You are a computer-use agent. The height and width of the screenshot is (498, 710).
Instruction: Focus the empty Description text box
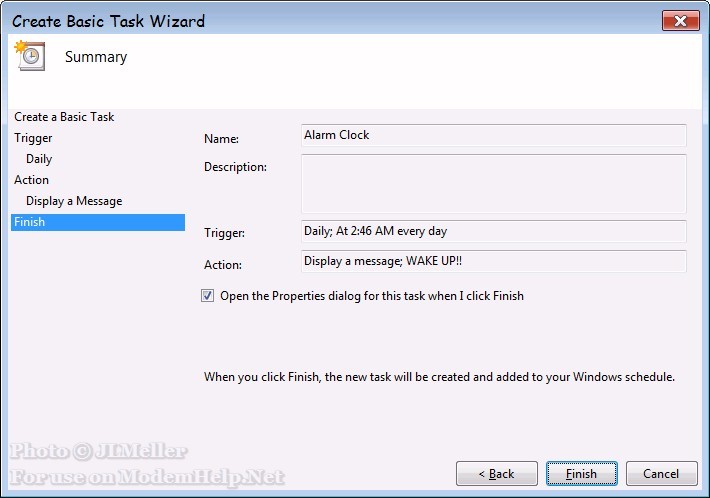click(494, 183)
